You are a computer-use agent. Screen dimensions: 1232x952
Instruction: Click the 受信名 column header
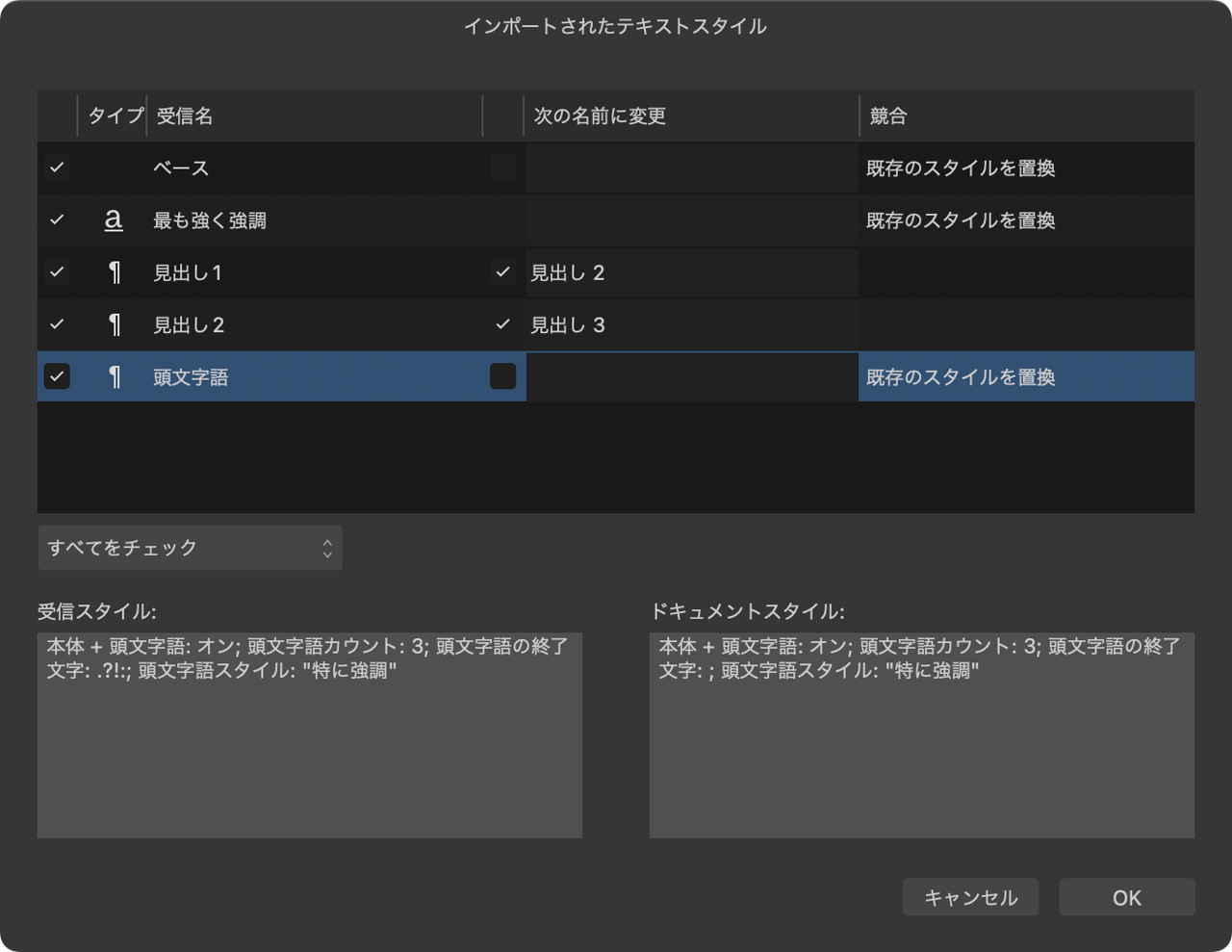point(185,116)
